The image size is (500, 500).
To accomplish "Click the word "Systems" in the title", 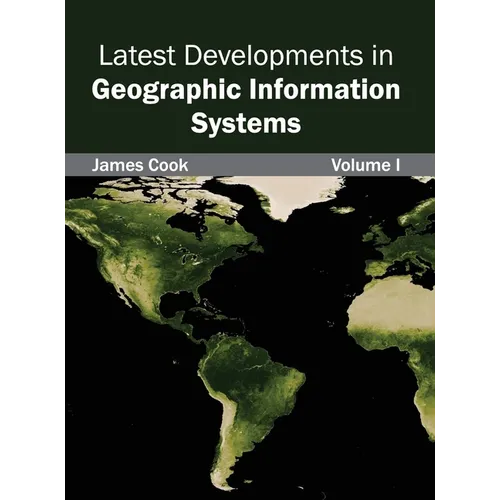I will point(246,124).
